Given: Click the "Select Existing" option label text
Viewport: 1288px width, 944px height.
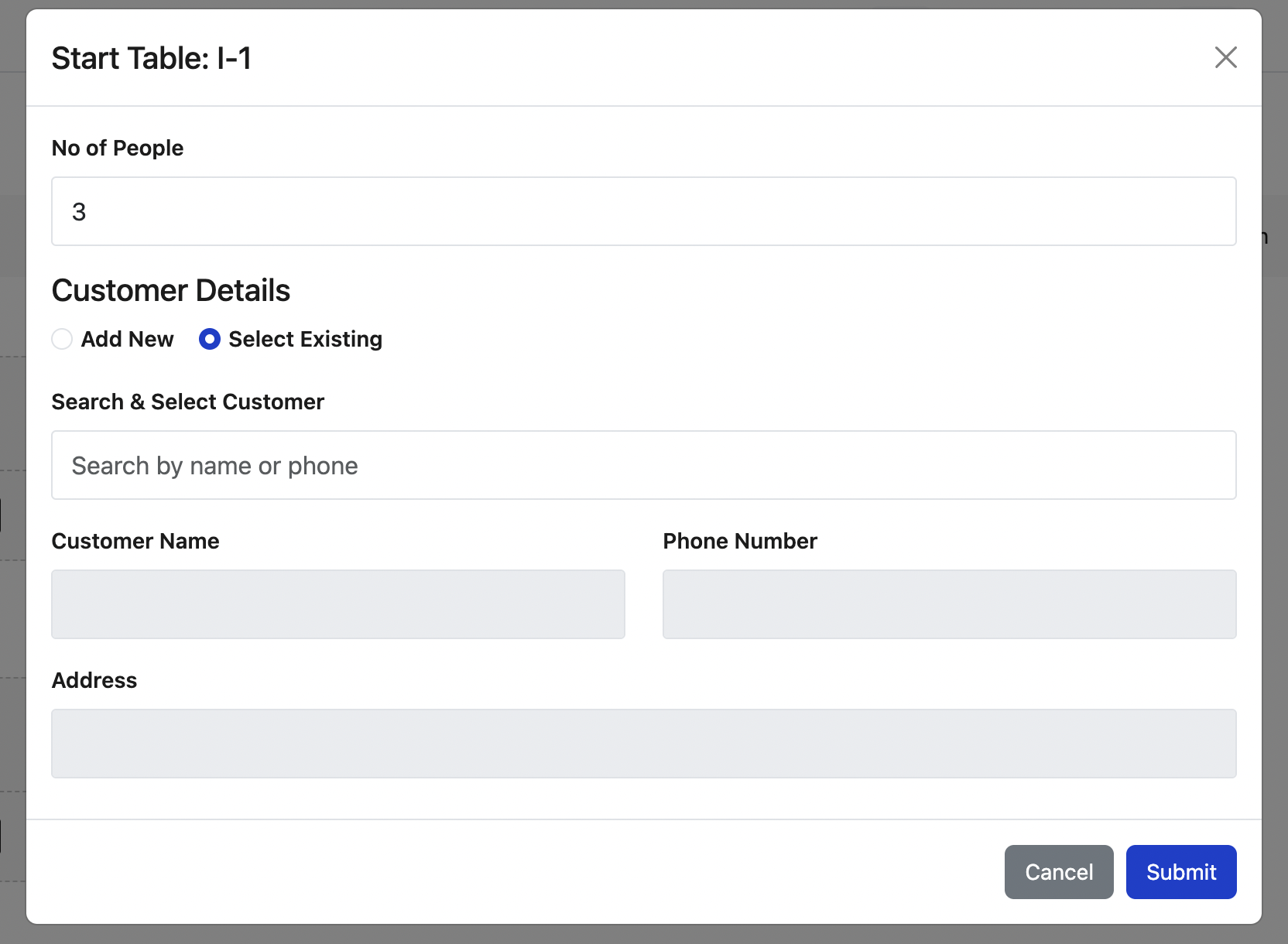Looking at the screenshot, I should (305, 339).
